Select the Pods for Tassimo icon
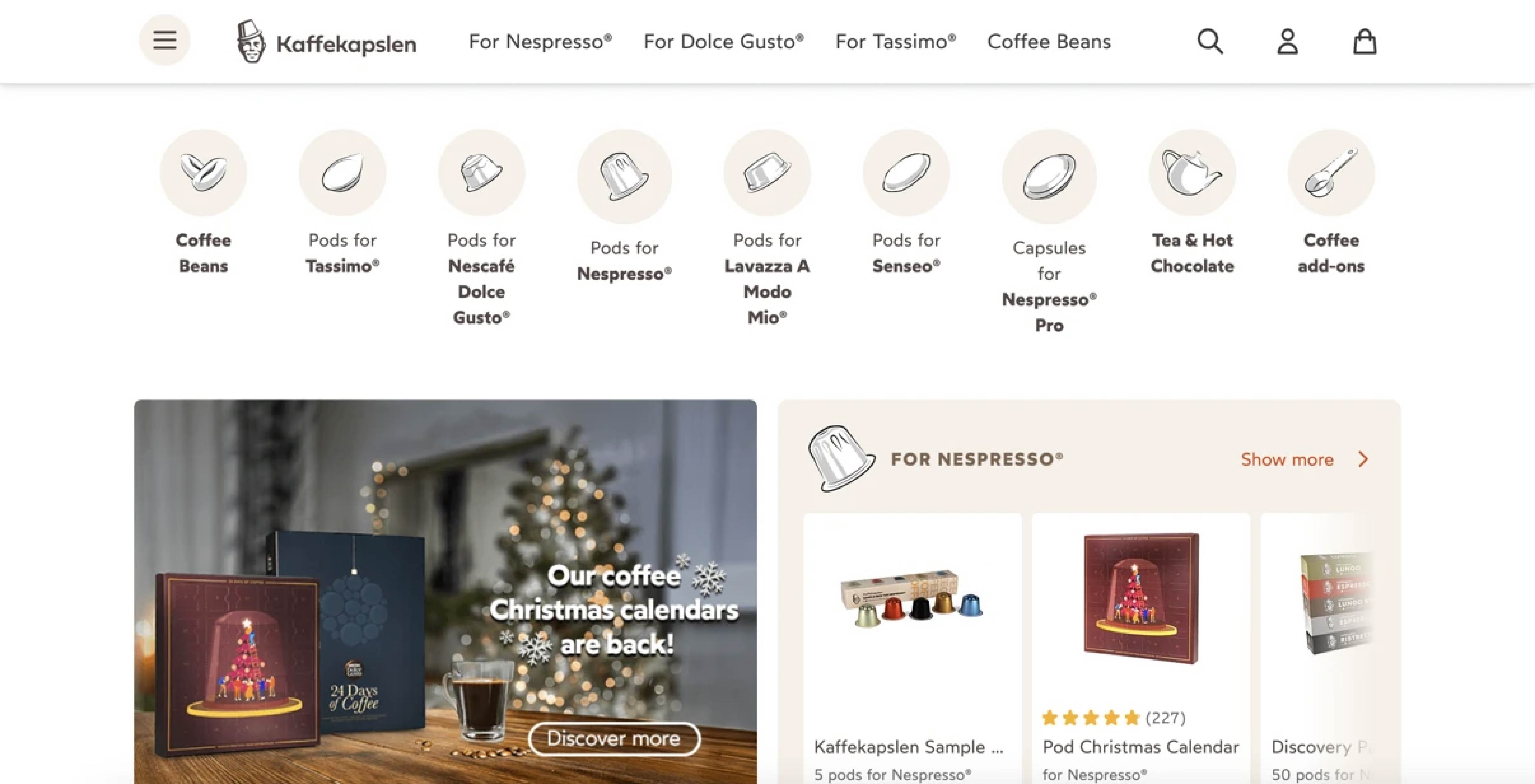Screen dimensions: 1535x784 point(343,173)
